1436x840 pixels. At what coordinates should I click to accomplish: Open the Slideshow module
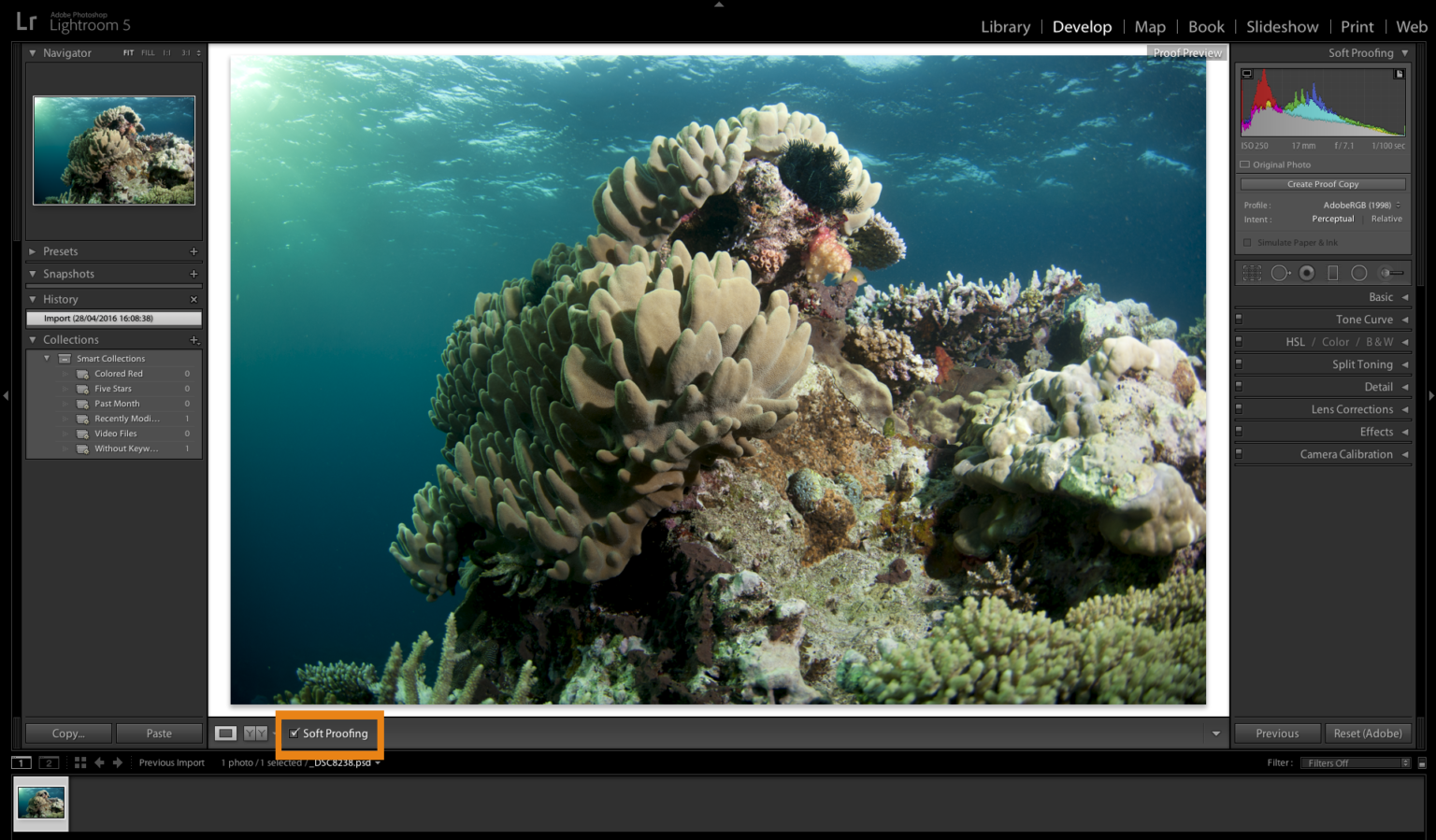tap(1282, 26)
